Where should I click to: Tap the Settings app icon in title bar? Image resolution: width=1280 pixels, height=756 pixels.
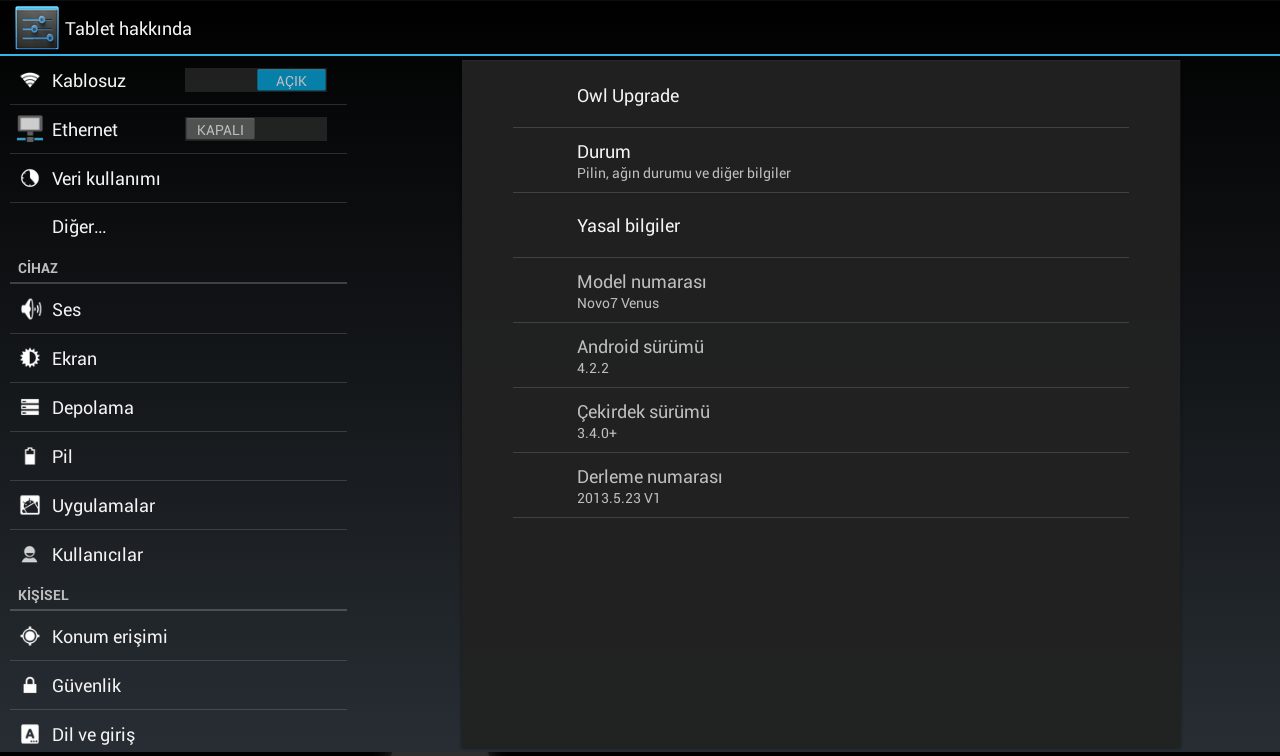tap(37, 28)
